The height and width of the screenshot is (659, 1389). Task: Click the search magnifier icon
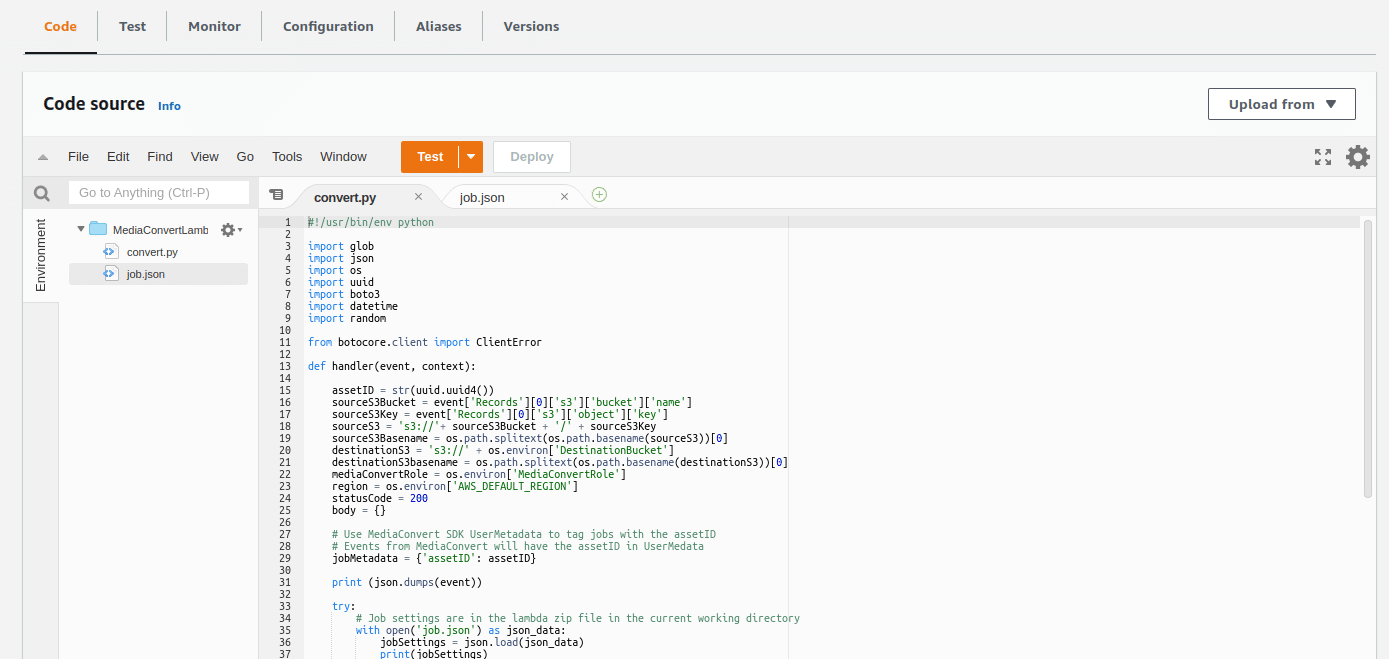[42, 194]
